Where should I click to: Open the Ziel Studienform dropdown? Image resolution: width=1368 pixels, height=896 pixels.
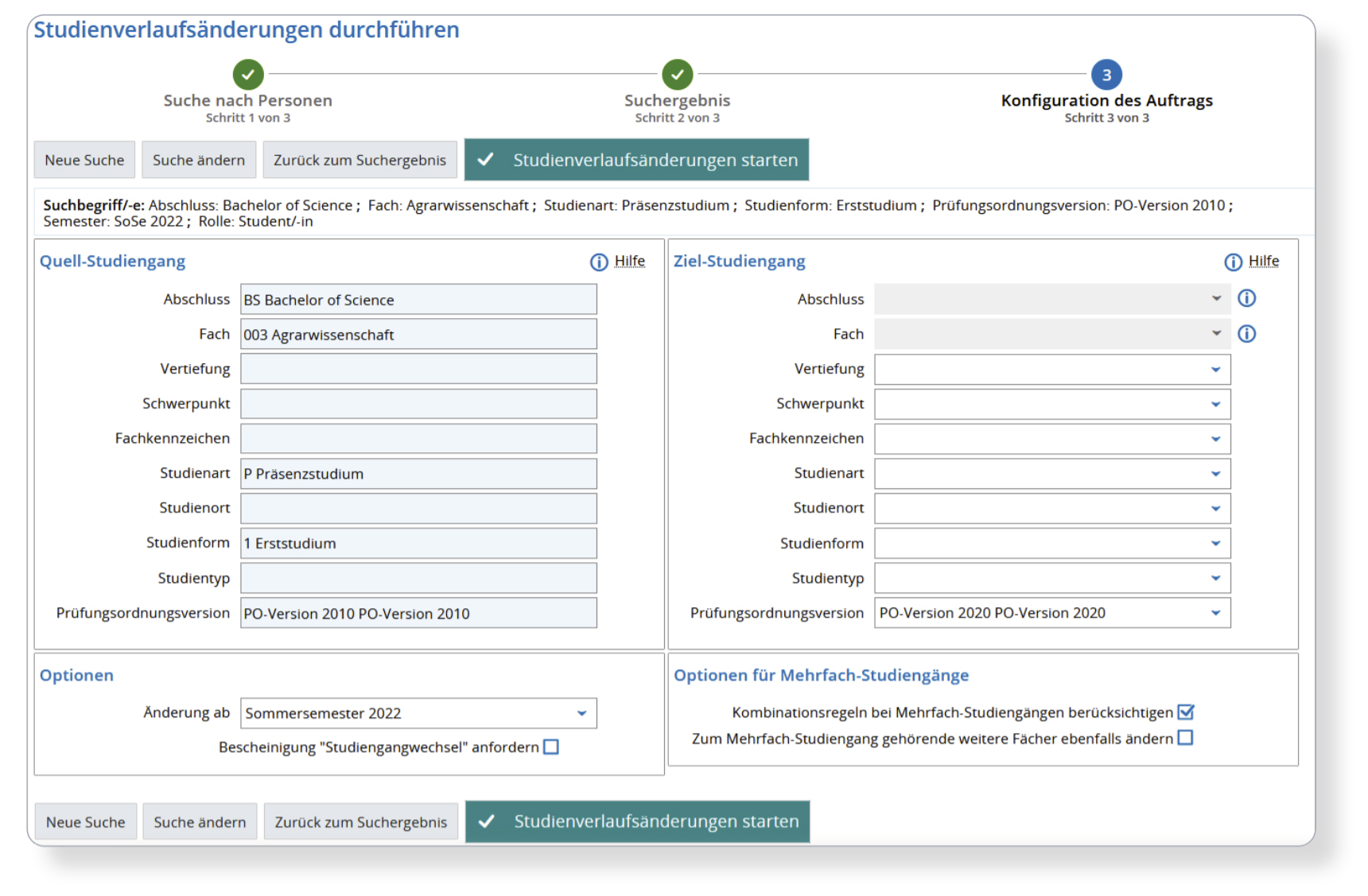(1052, 543)
